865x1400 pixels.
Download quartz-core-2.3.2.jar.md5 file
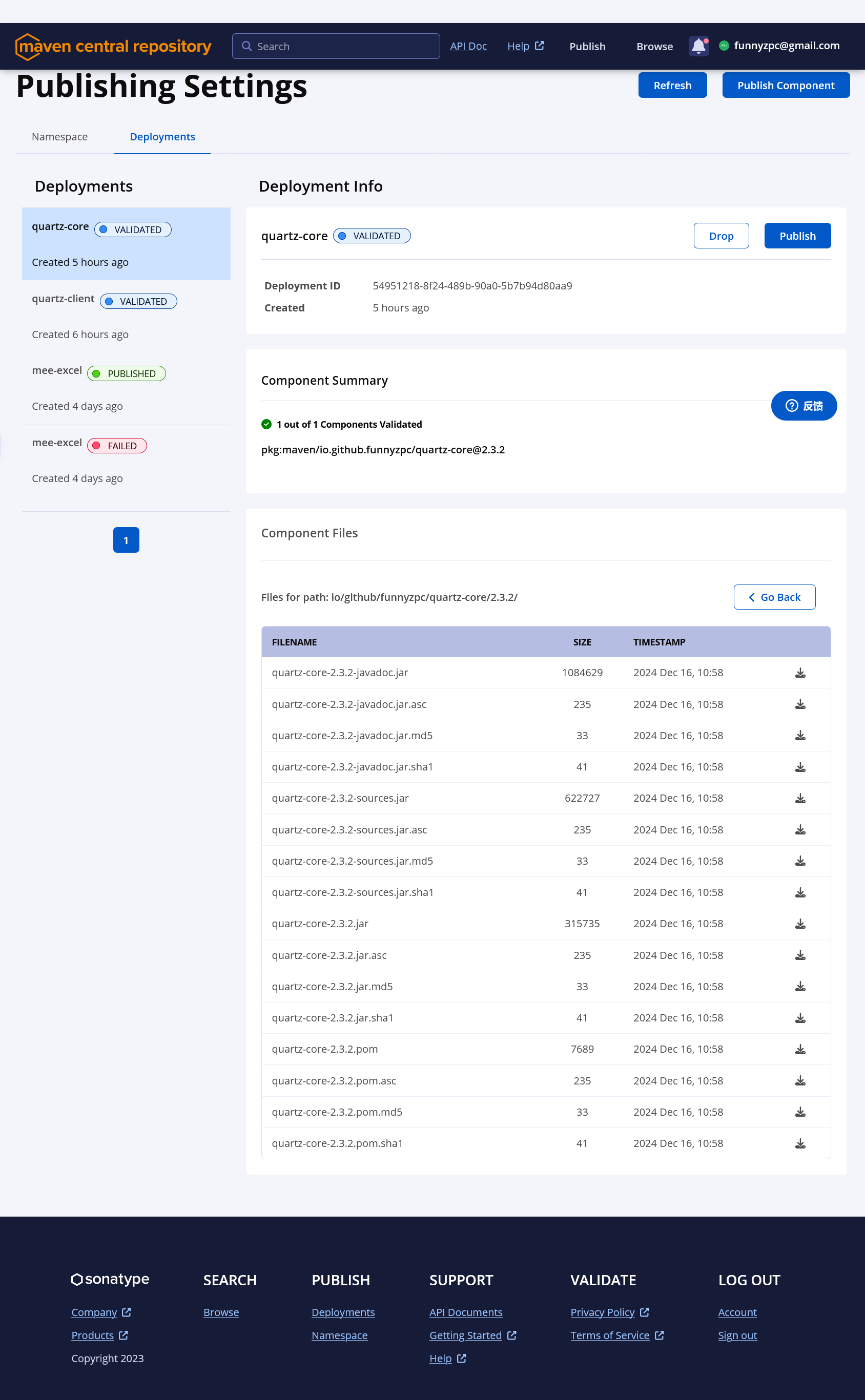(800, 987)
